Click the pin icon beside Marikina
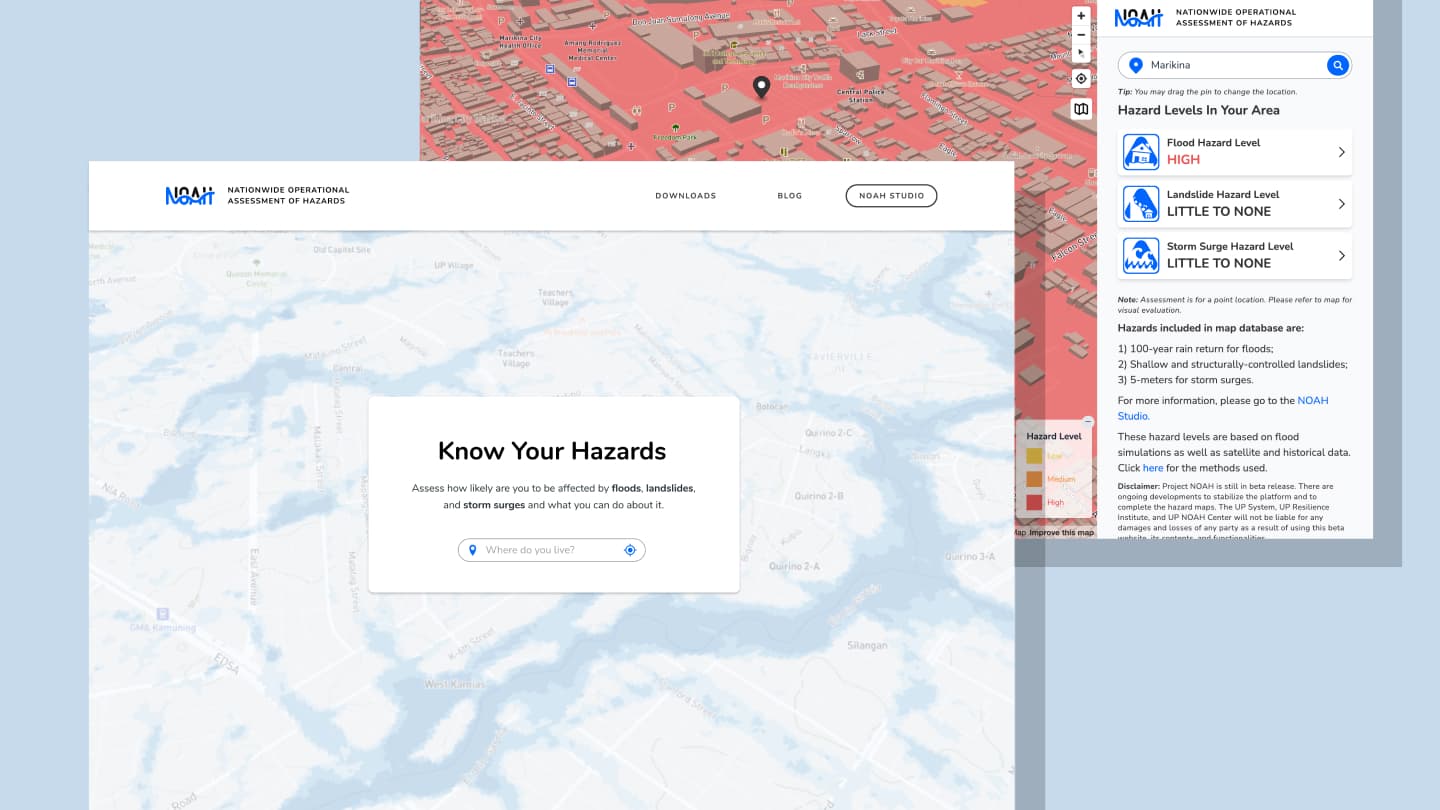 pos(1135,65)
